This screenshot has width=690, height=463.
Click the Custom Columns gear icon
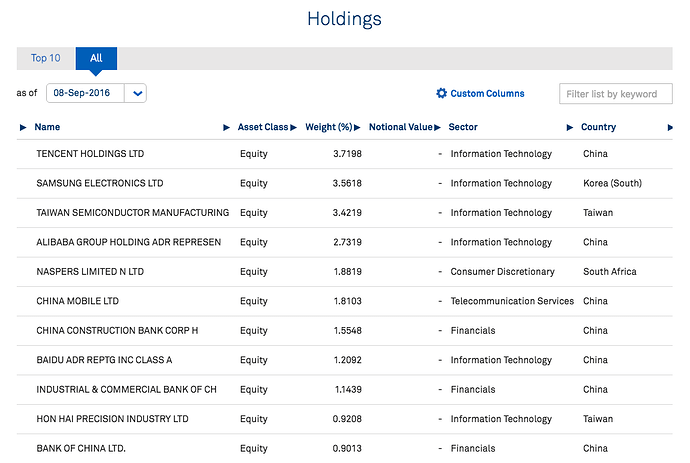442,94
